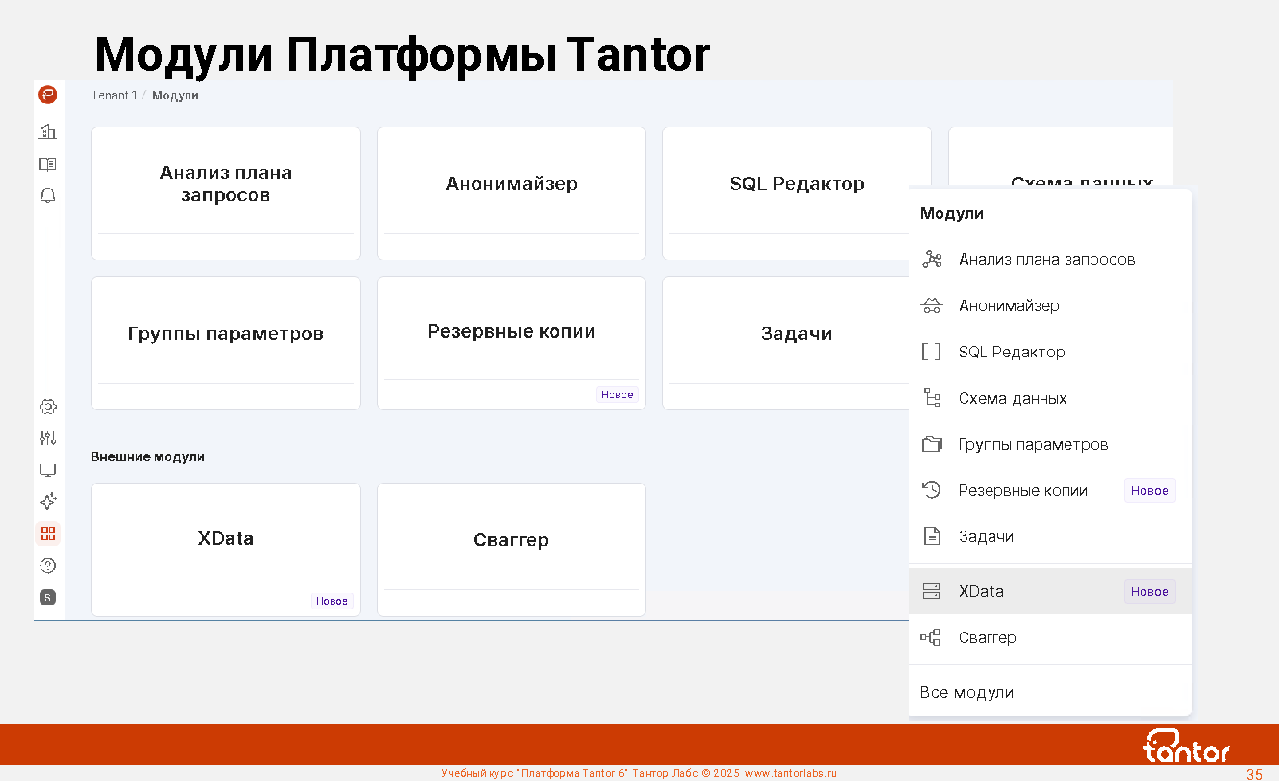The image size is (1279, 781).
Task: Click the Tenant 1 breadcrumb link
Action: [114, 95]
